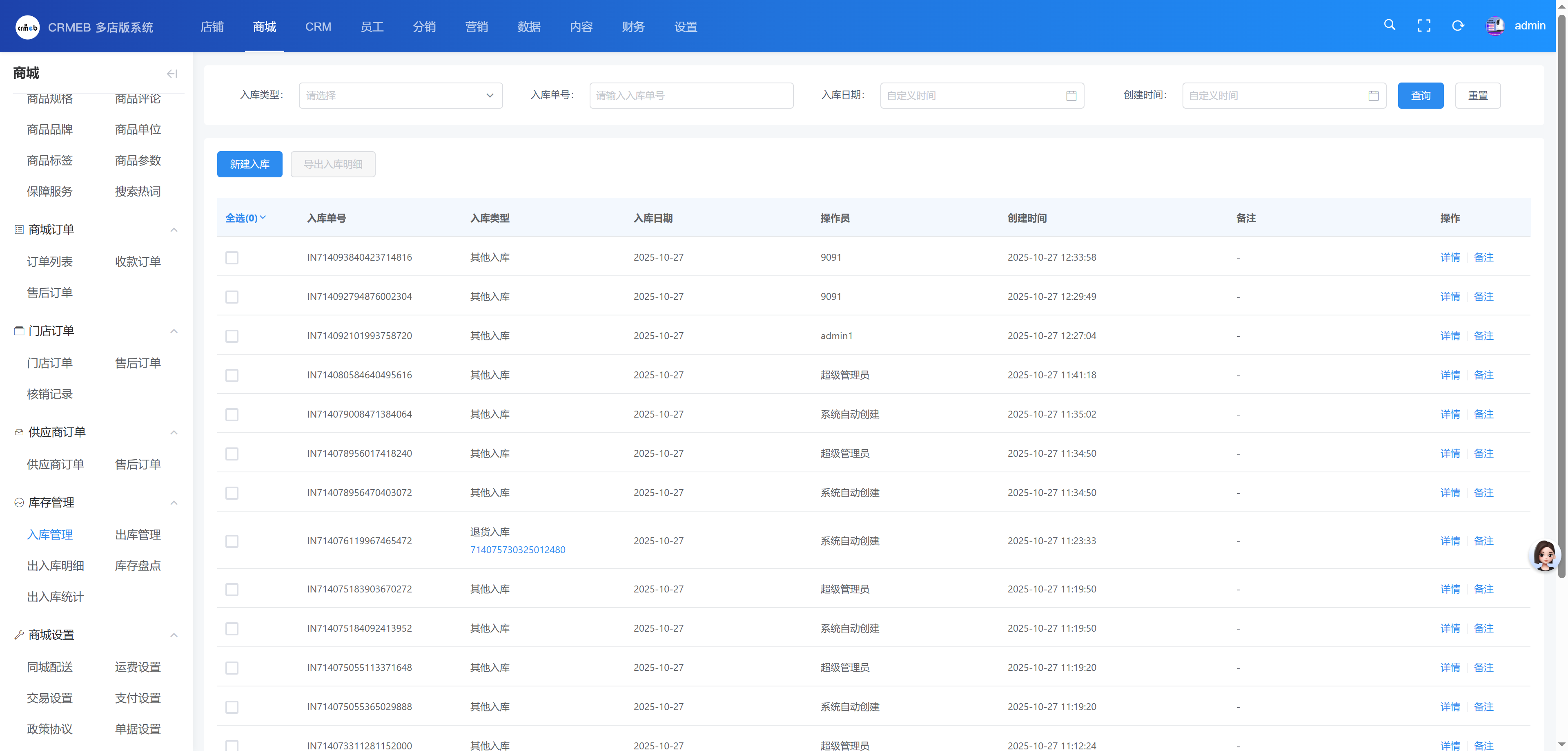Viewport: 1568px width, 751px height.
Task: Expand the 全选(0) dropdown arrow
Action: point(263,217)
